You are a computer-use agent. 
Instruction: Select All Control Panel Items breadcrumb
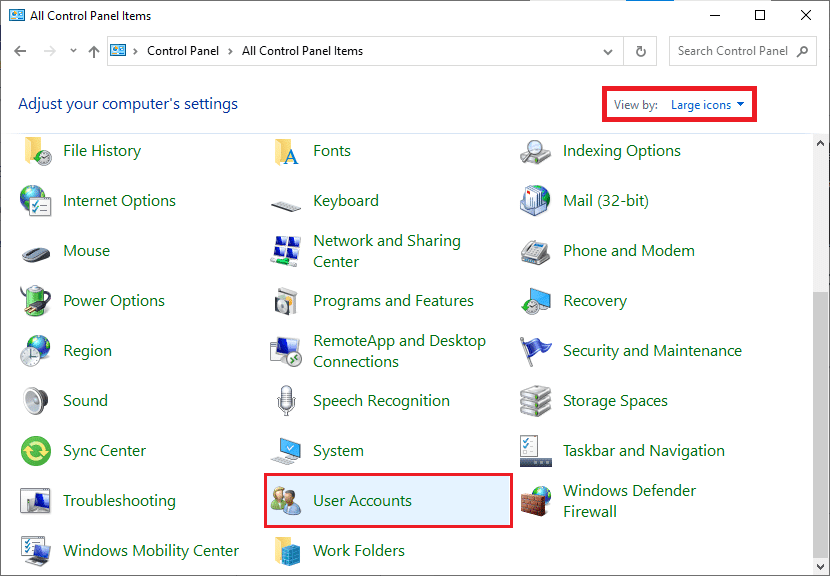(302, 51)
